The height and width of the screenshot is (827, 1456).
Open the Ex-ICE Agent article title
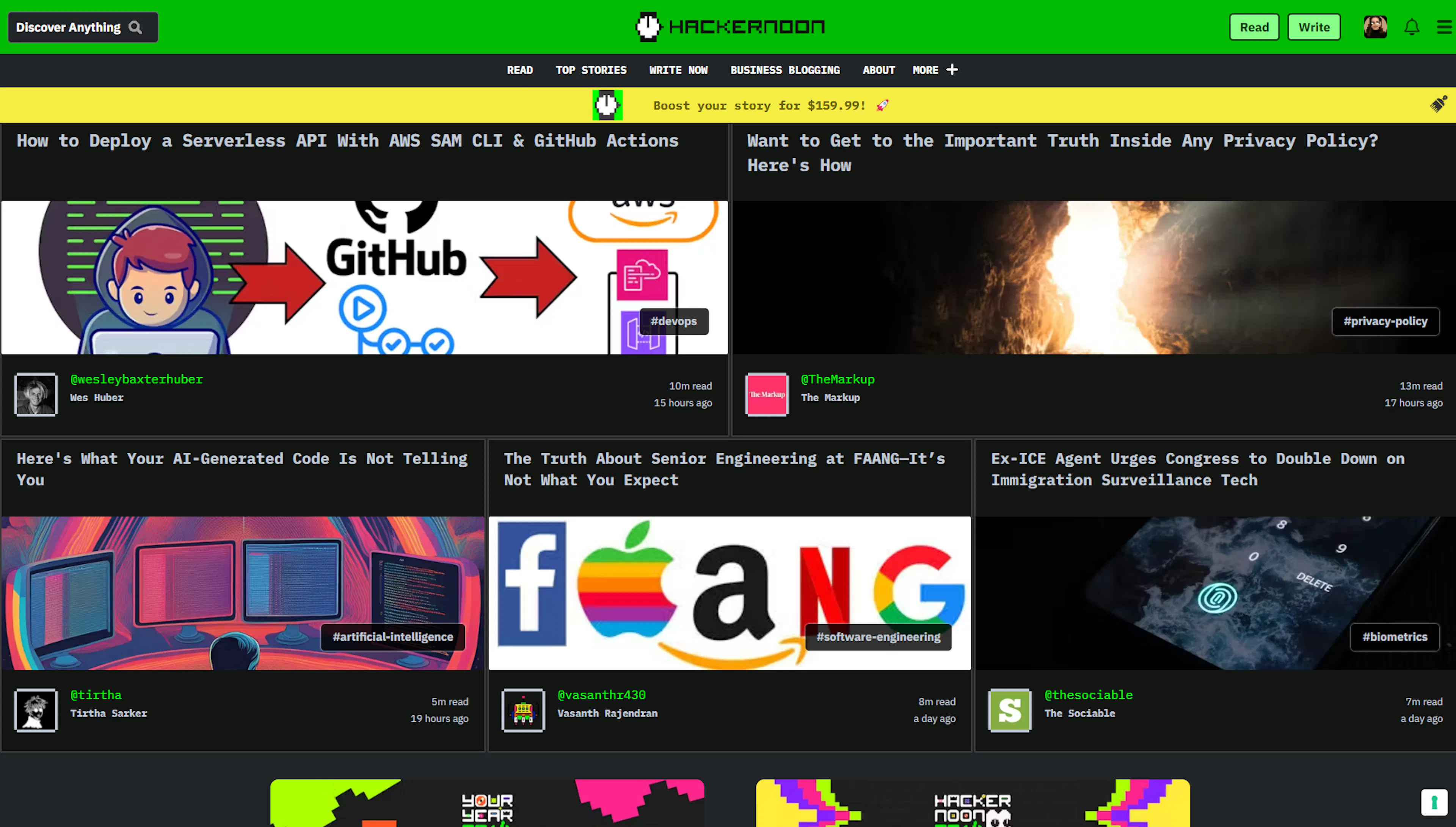click(1198, 469)
